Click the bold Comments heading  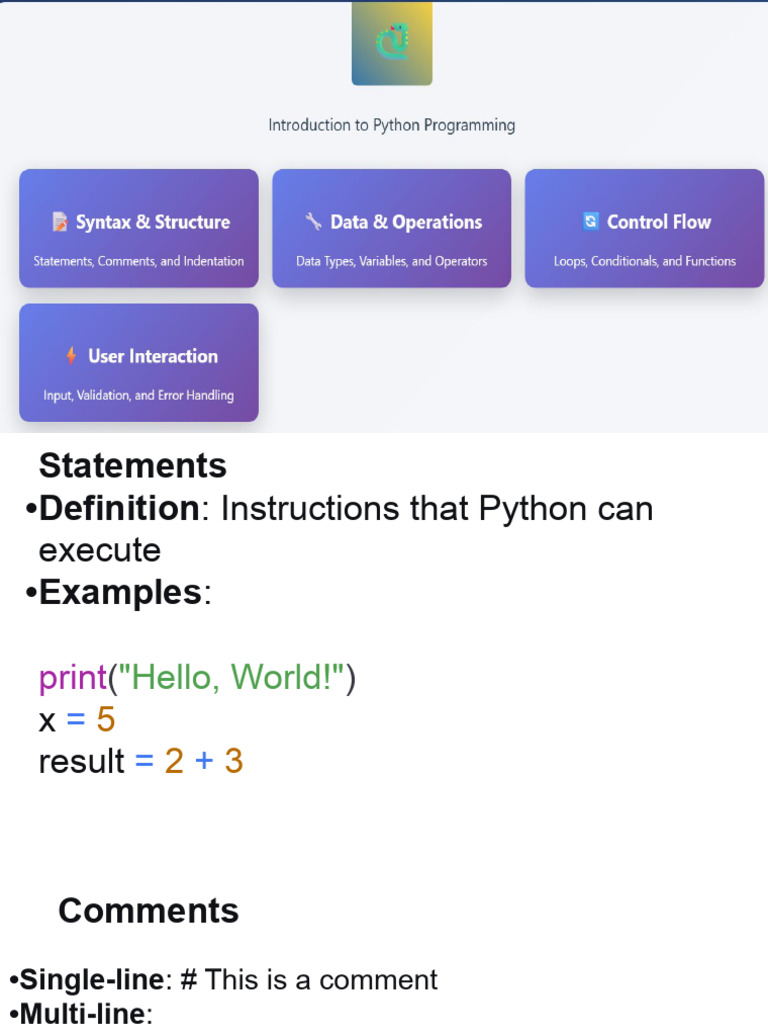(x=148, y=910)
